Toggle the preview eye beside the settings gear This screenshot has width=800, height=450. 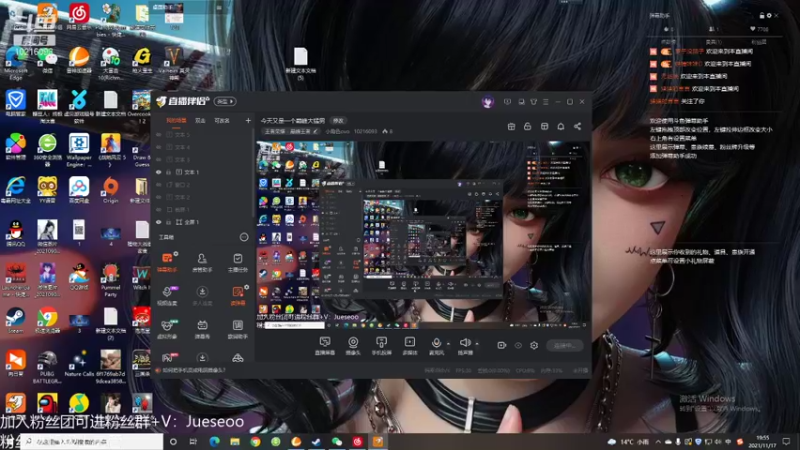click(518, 345)
